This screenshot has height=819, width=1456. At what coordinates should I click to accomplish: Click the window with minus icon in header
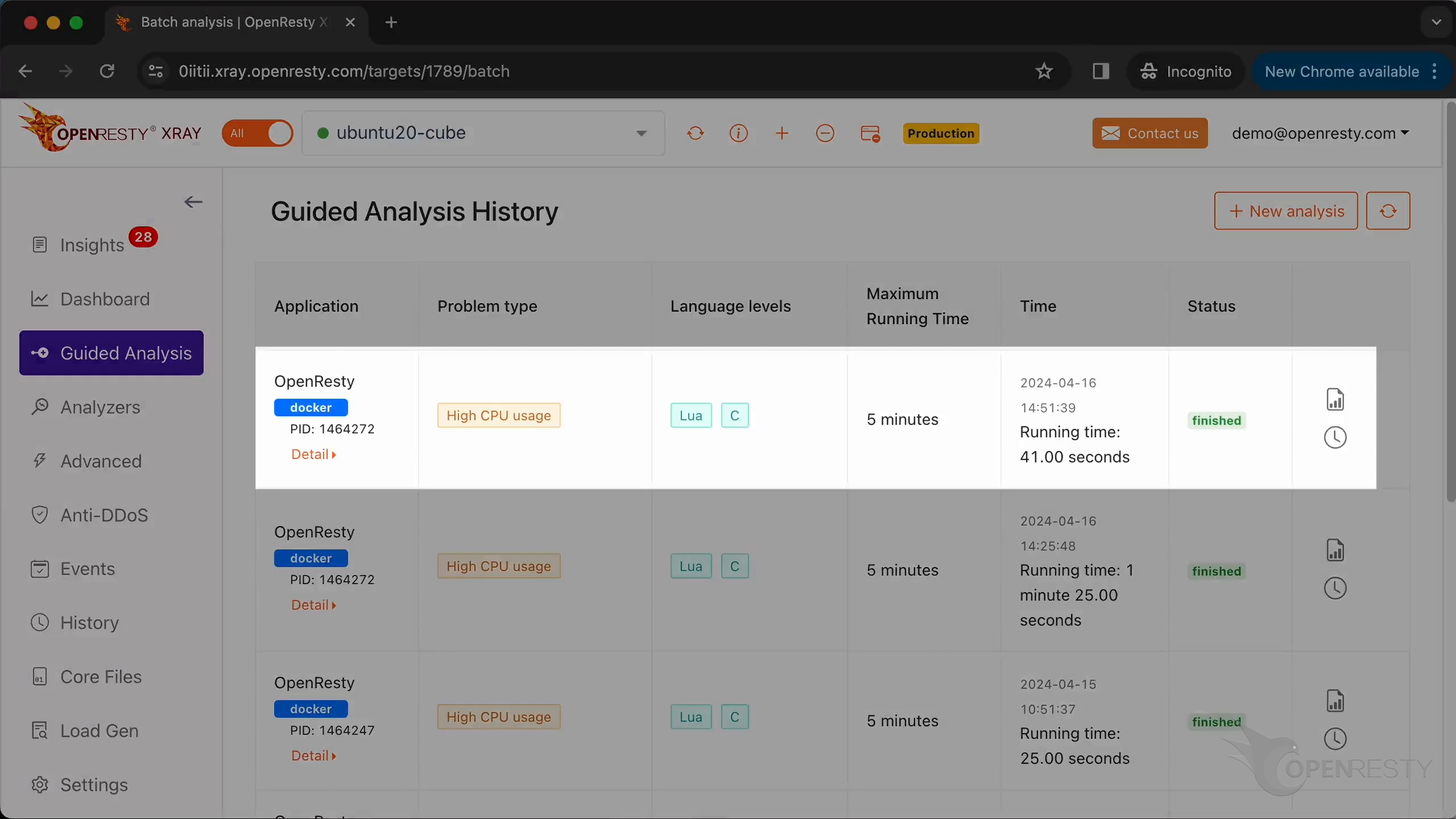click(870, 134)
